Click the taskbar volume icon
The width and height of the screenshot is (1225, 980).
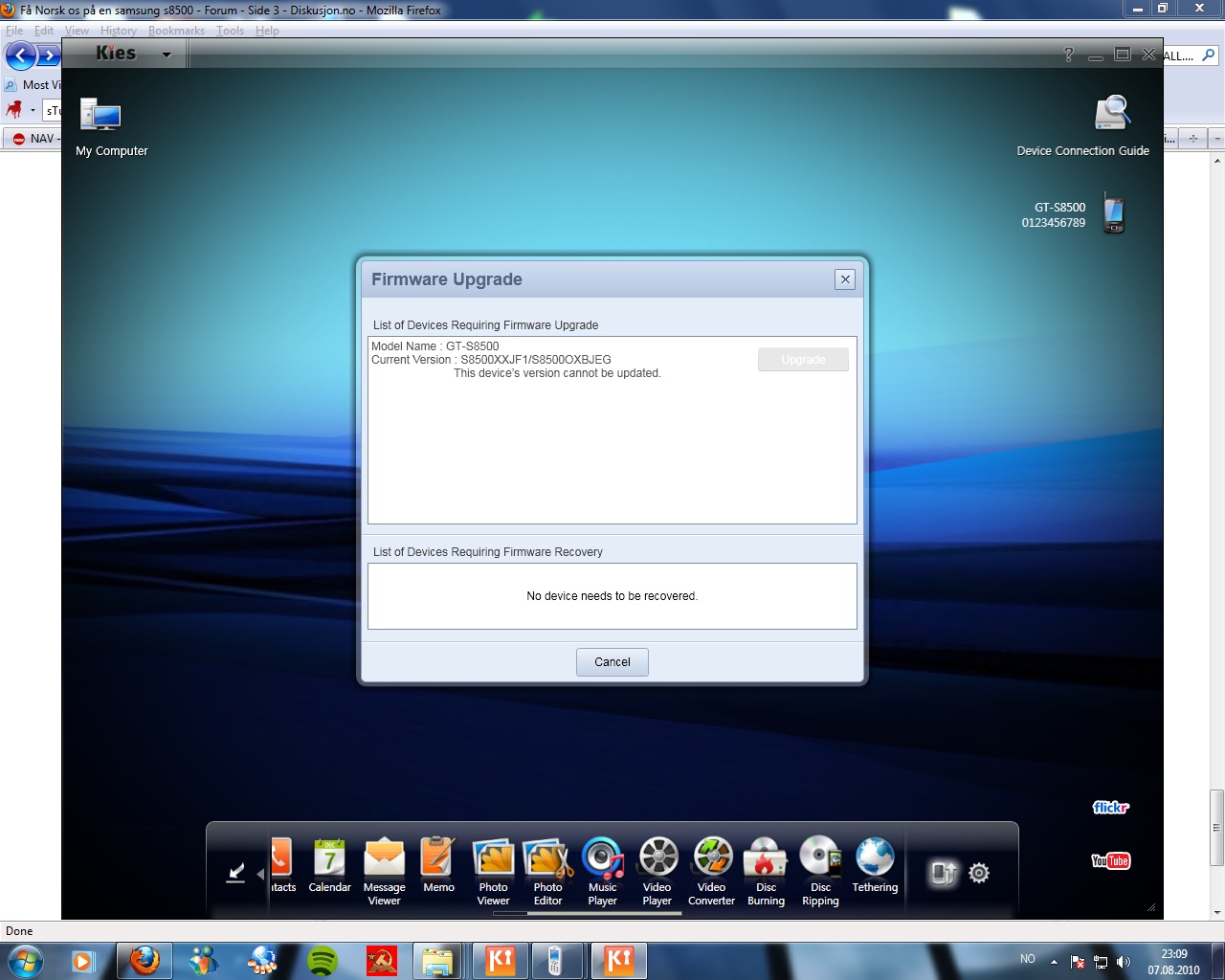[1123, 962]
